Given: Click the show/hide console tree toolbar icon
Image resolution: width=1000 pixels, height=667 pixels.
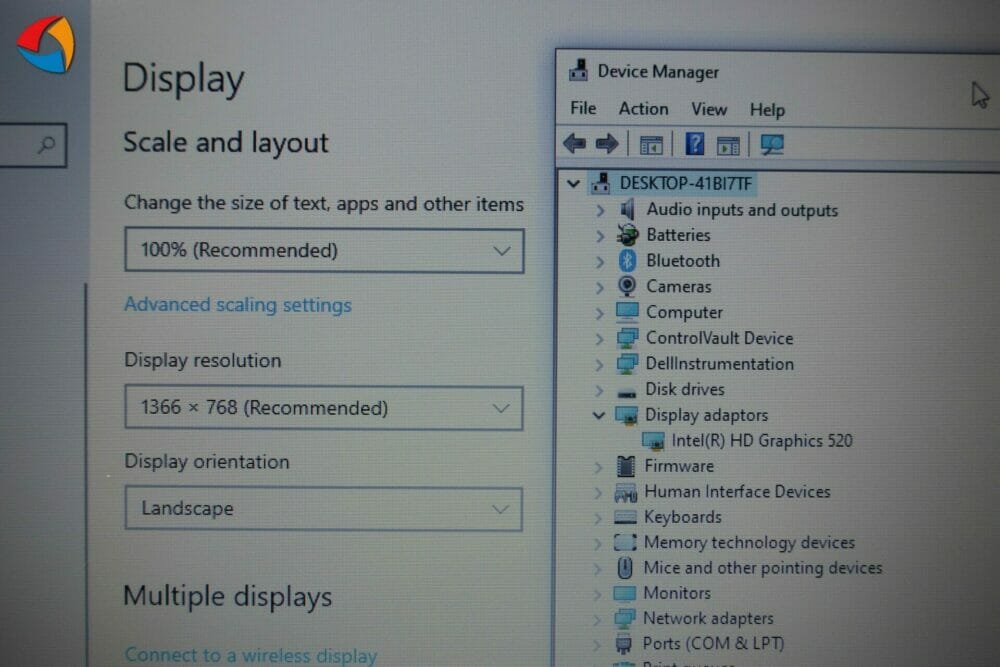Looking at the screenshot, I should 651,145.
